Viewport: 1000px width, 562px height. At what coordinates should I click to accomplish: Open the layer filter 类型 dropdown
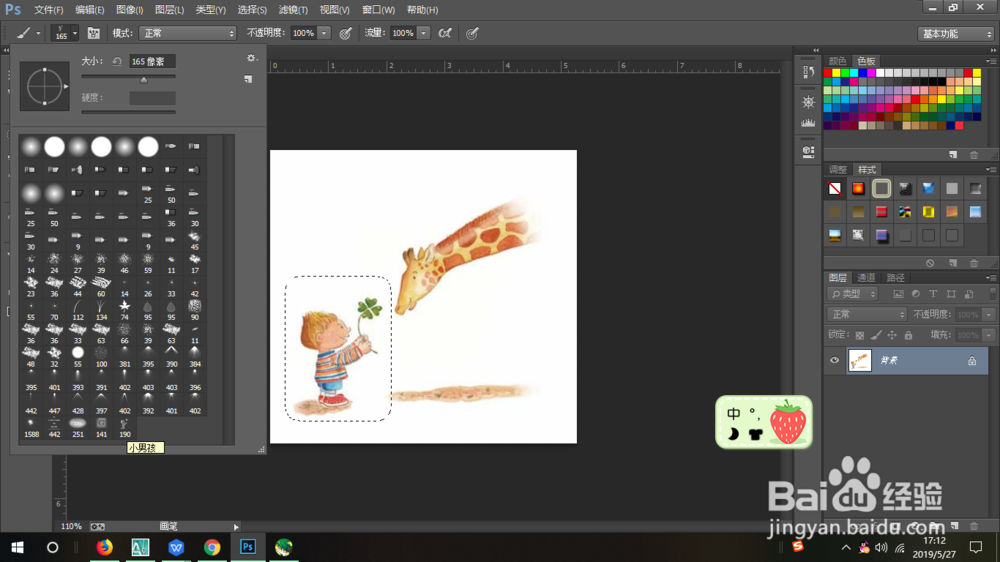click(853, 294)
